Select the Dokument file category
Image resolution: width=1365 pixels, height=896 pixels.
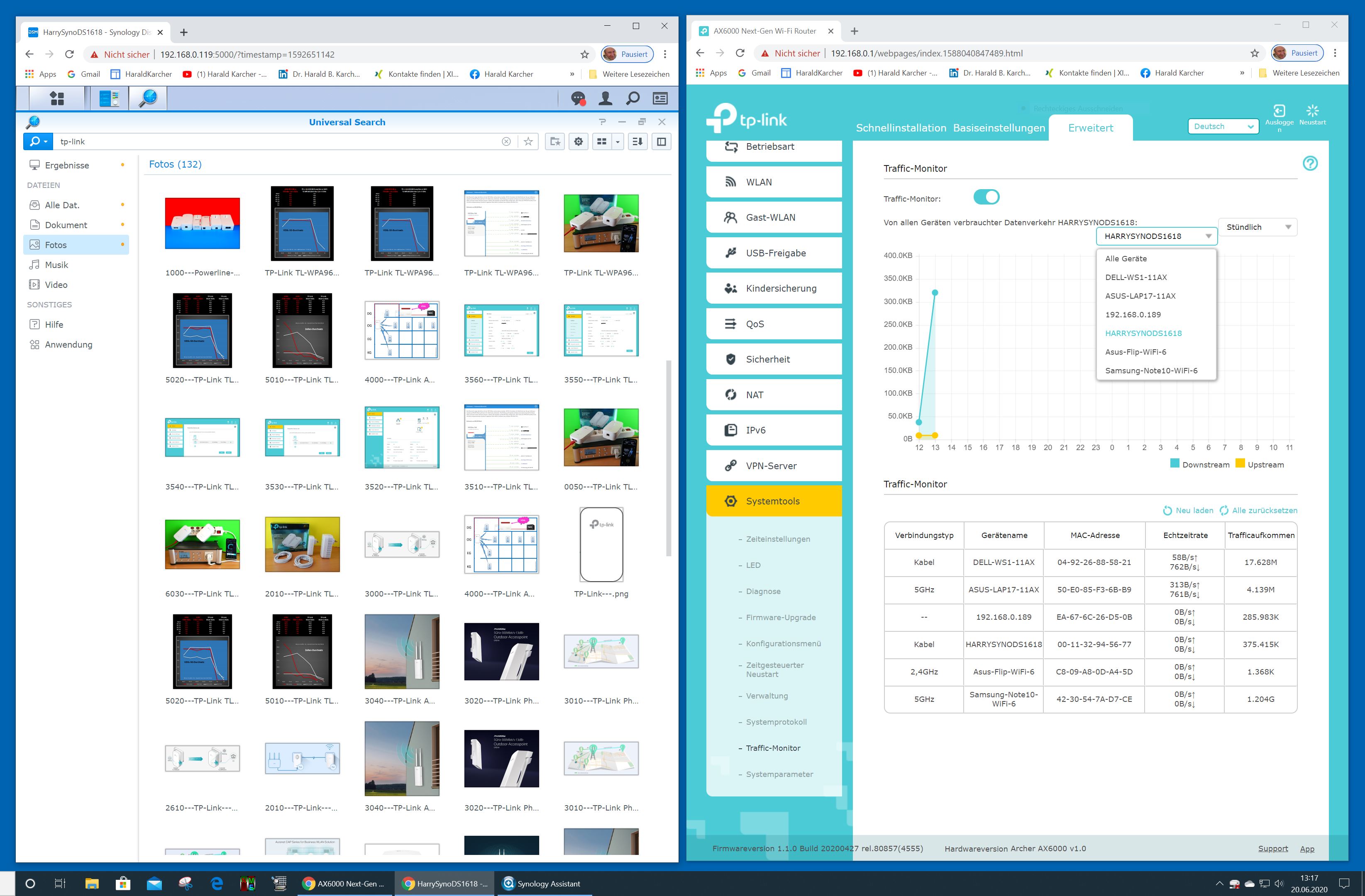pyautogui.click(x=66, y=225)
